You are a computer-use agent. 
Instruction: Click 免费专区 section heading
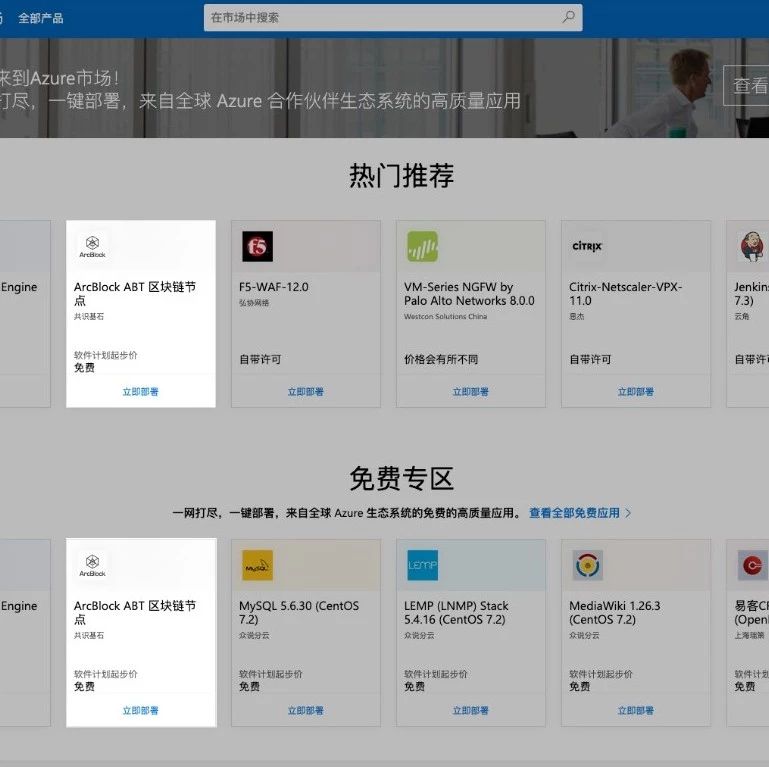pyautogui.click(x=402, y=479)
